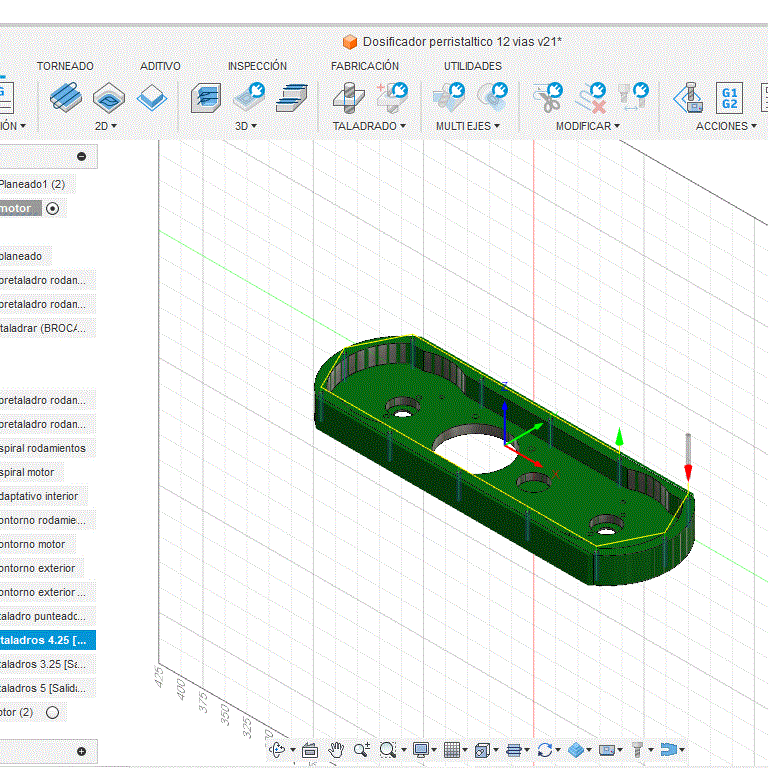Select the 'Planeado1 (2)' setup

(32, 184)
